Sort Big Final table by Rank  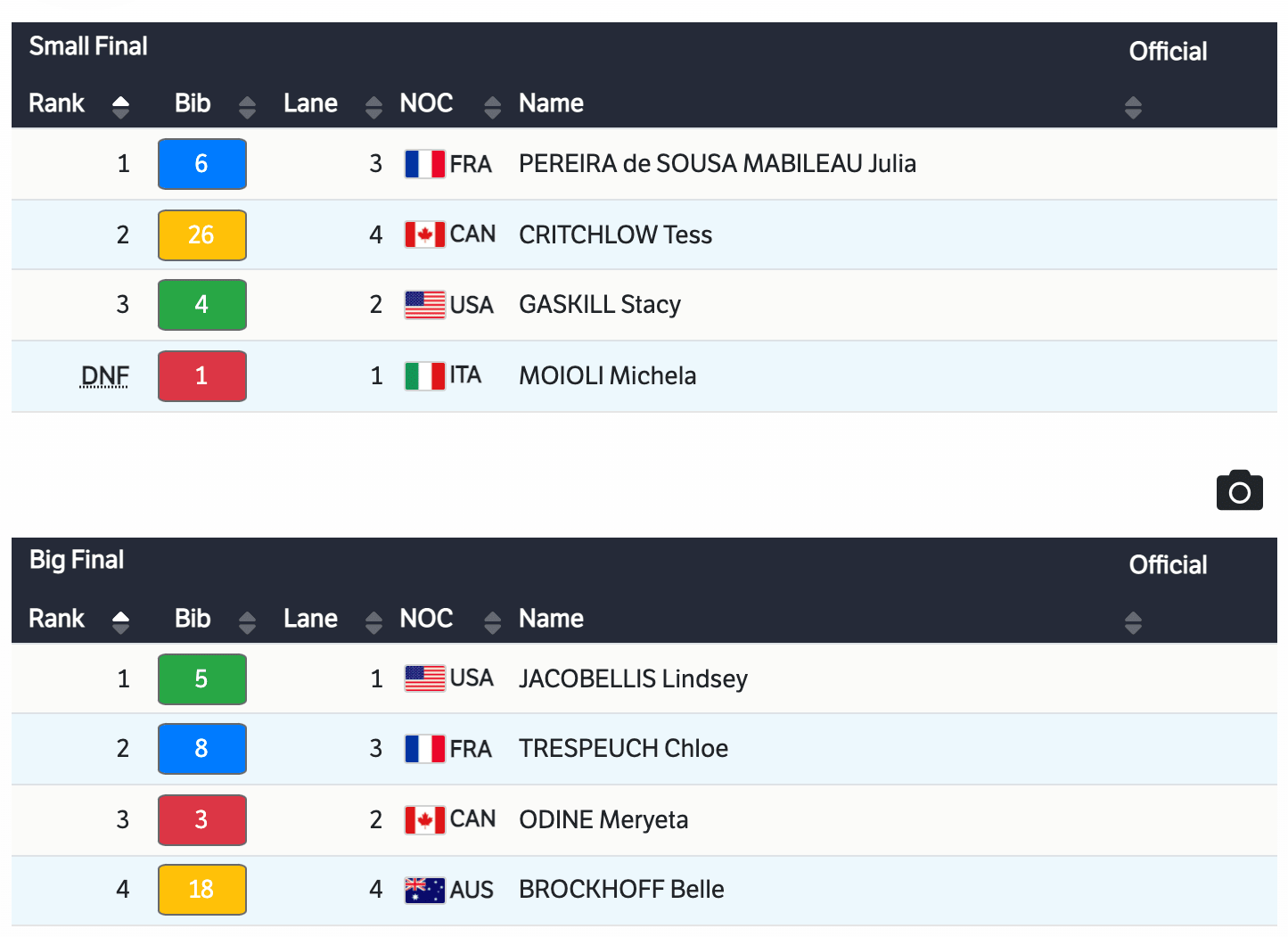[x=120, y=621]
